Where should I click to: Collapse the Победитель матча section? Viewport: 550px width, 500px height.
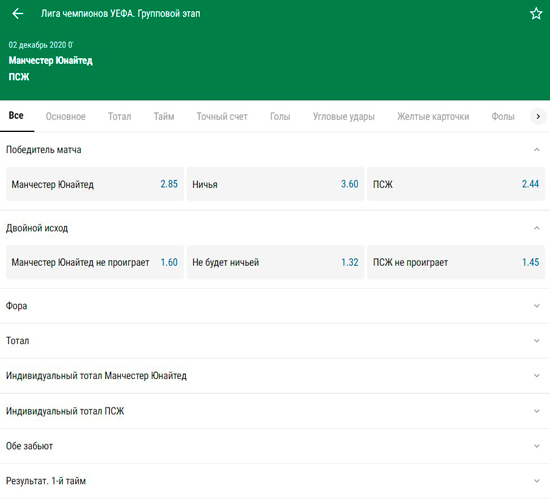click(536, 150)
